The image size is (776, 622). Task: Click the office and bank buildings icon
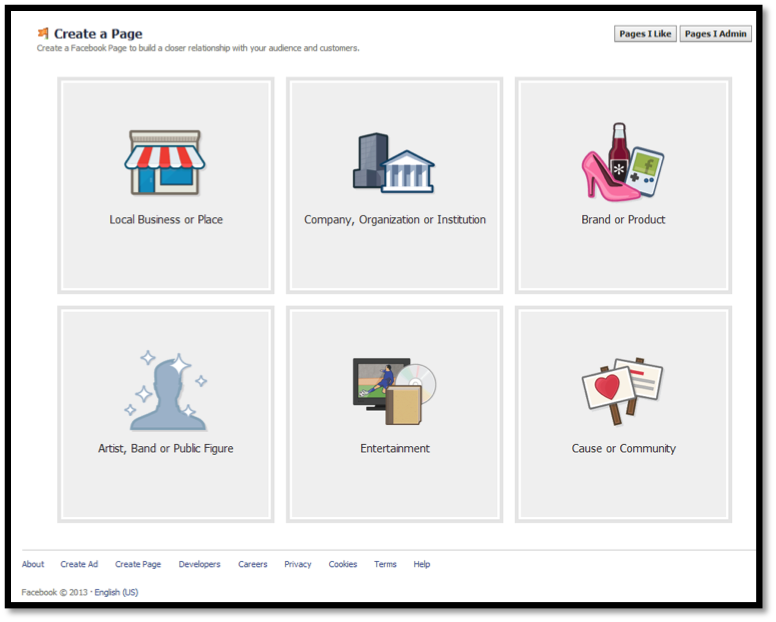pos(394,163)
